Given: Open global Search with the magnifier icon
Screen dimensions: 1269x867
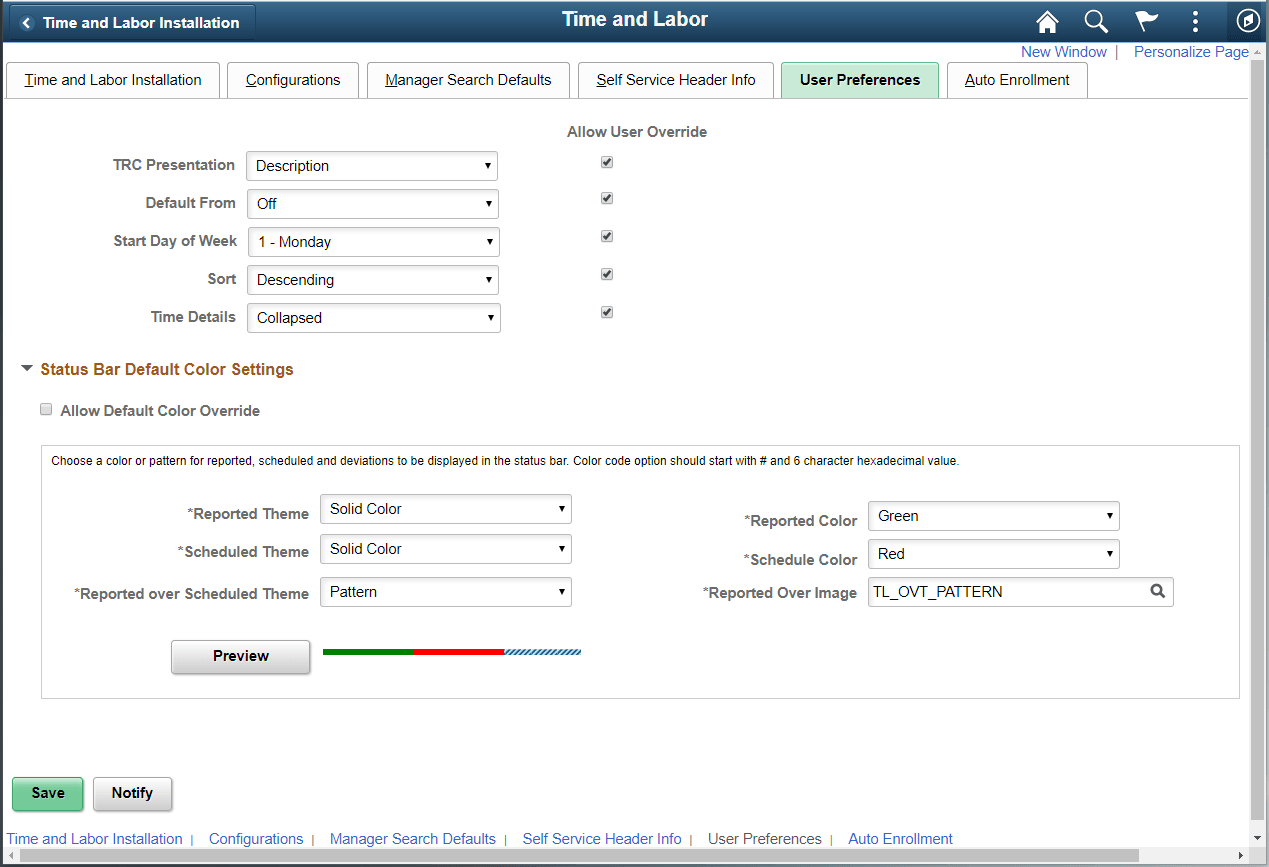Looking at the screenshot, I should tap(1096, 21).
